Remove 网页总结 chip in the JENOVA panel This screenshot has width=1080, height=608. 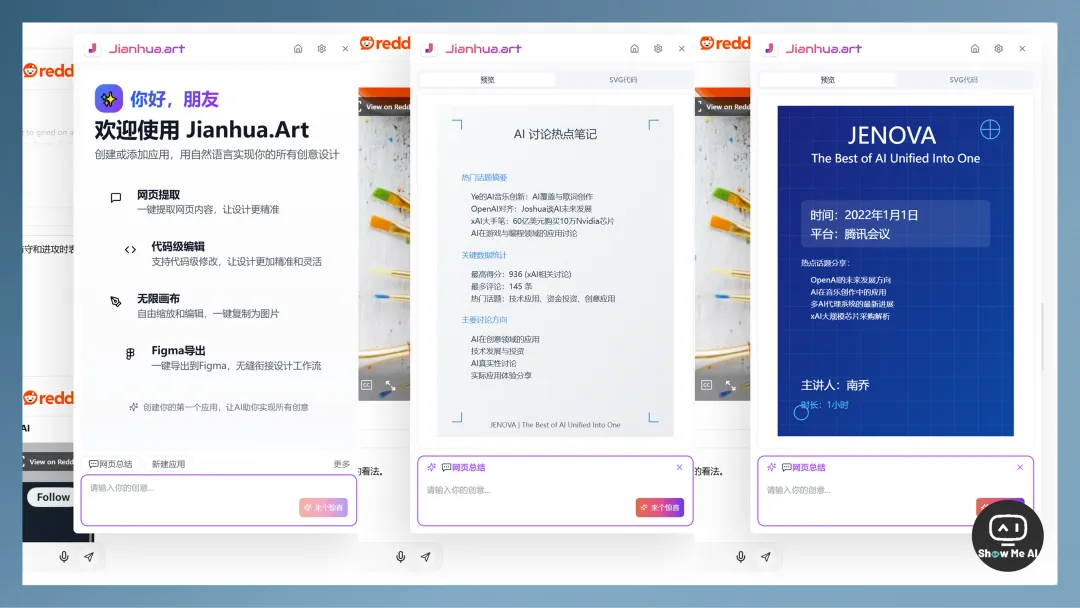1020,468
